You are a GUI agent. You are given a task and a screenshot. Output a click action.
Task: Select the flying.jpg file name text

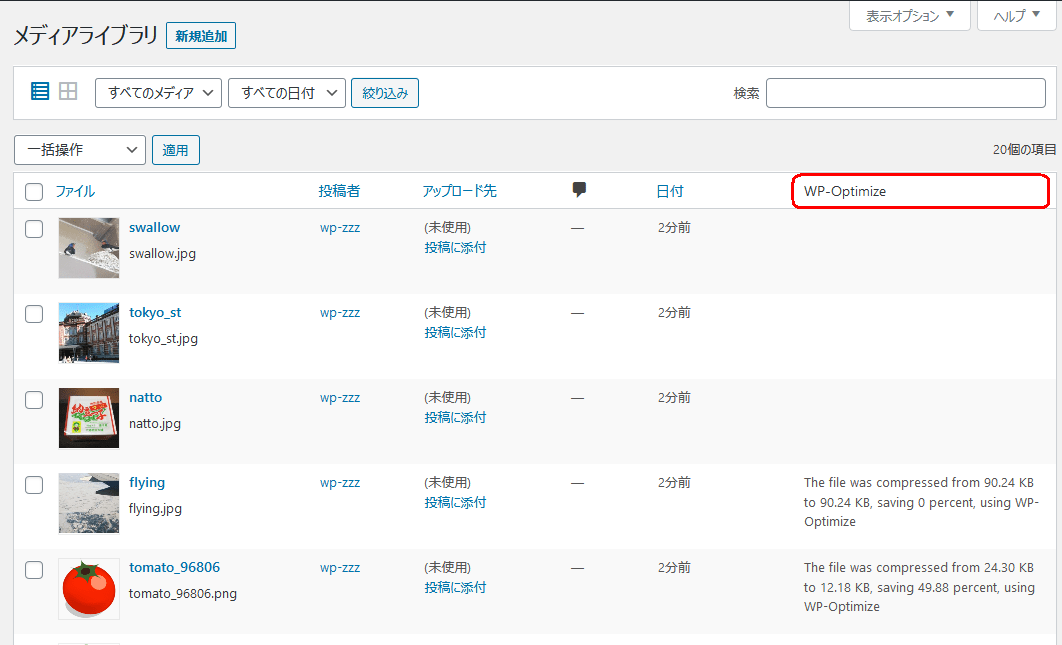(x=155, y=509)
